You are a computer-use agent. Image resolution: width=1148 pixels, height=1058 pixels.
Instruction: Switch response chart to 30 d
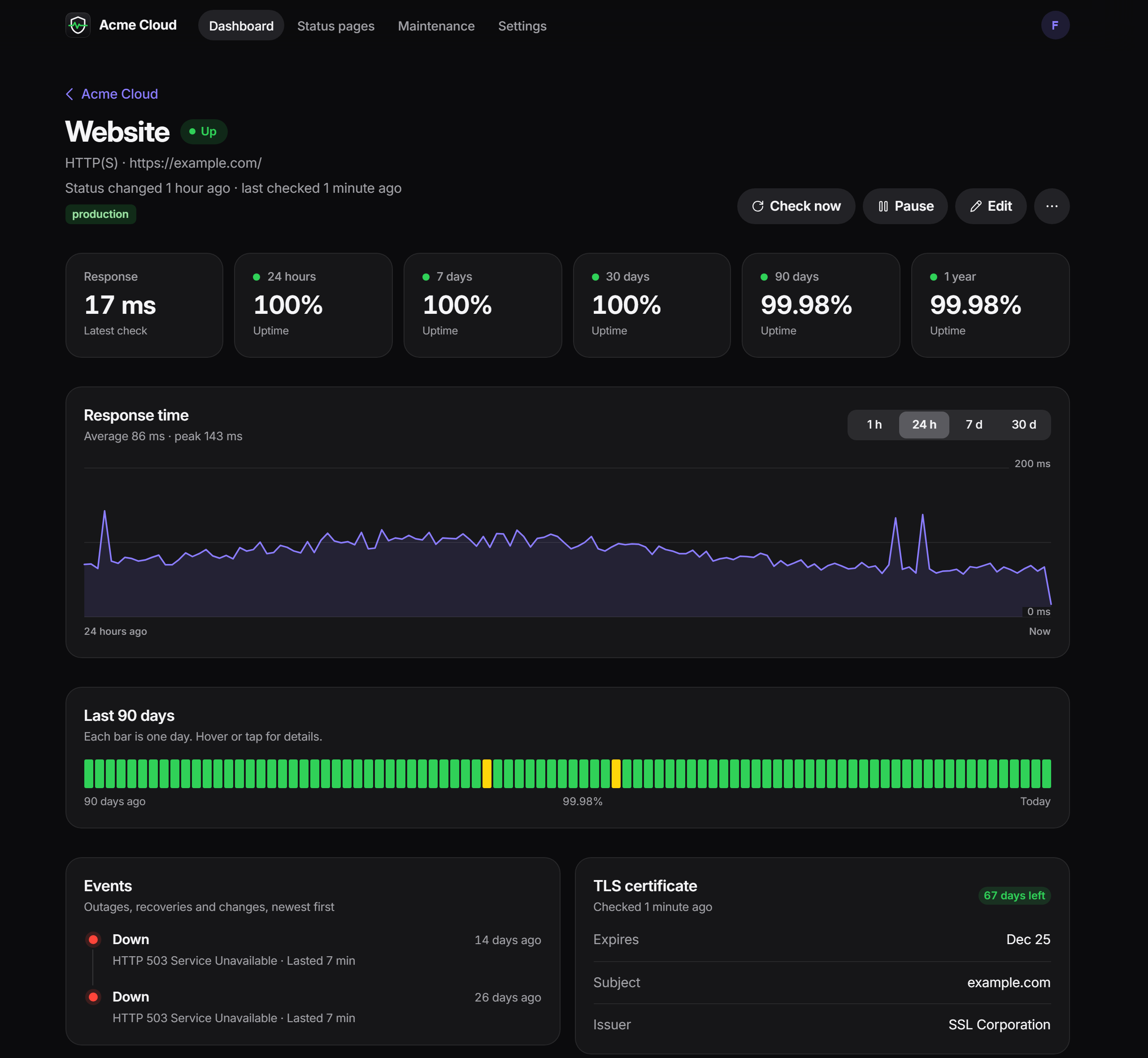click(x=1023, y=425)
